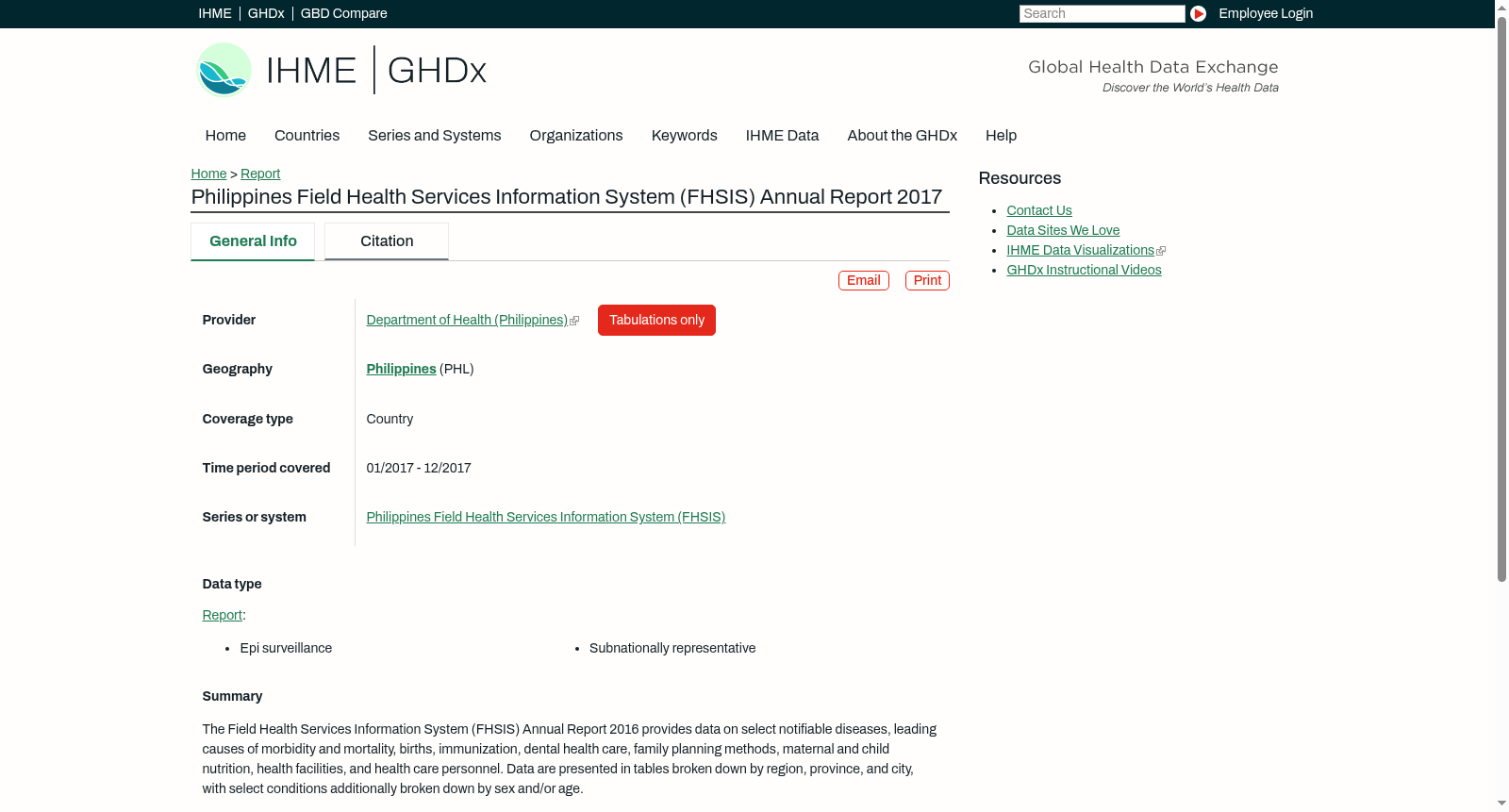This screenshot has height=812, width=1509.
Task: Open GHDx Instructional Videos link
Action: 1084,271
